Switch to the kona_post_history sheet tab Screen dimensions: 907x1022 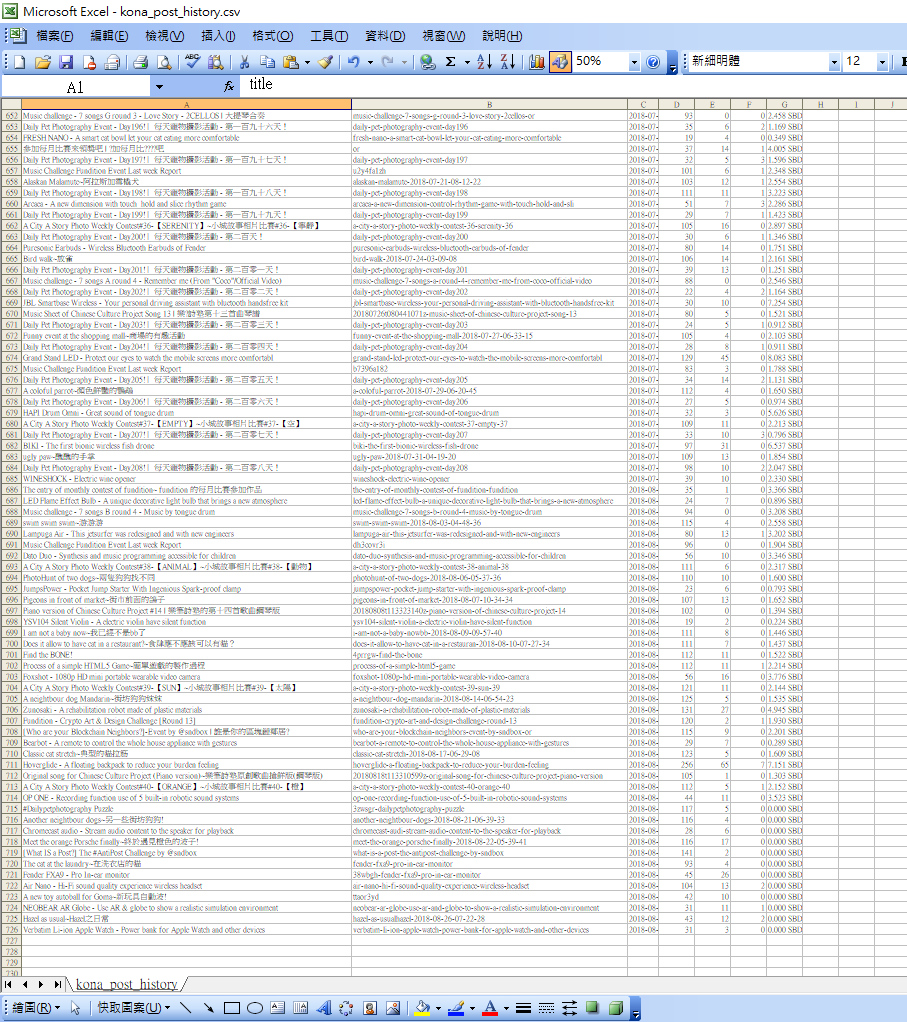126,984
